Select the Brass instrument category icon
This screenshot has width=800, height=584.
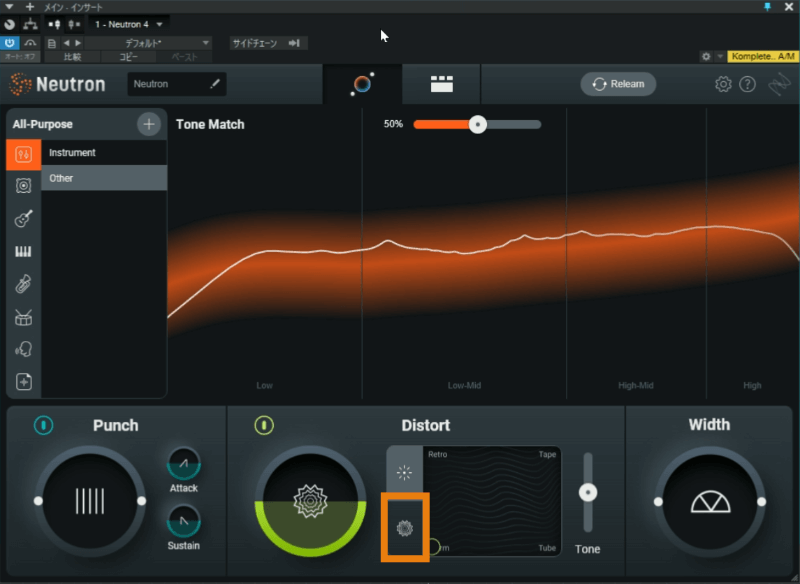click(23, 284)
